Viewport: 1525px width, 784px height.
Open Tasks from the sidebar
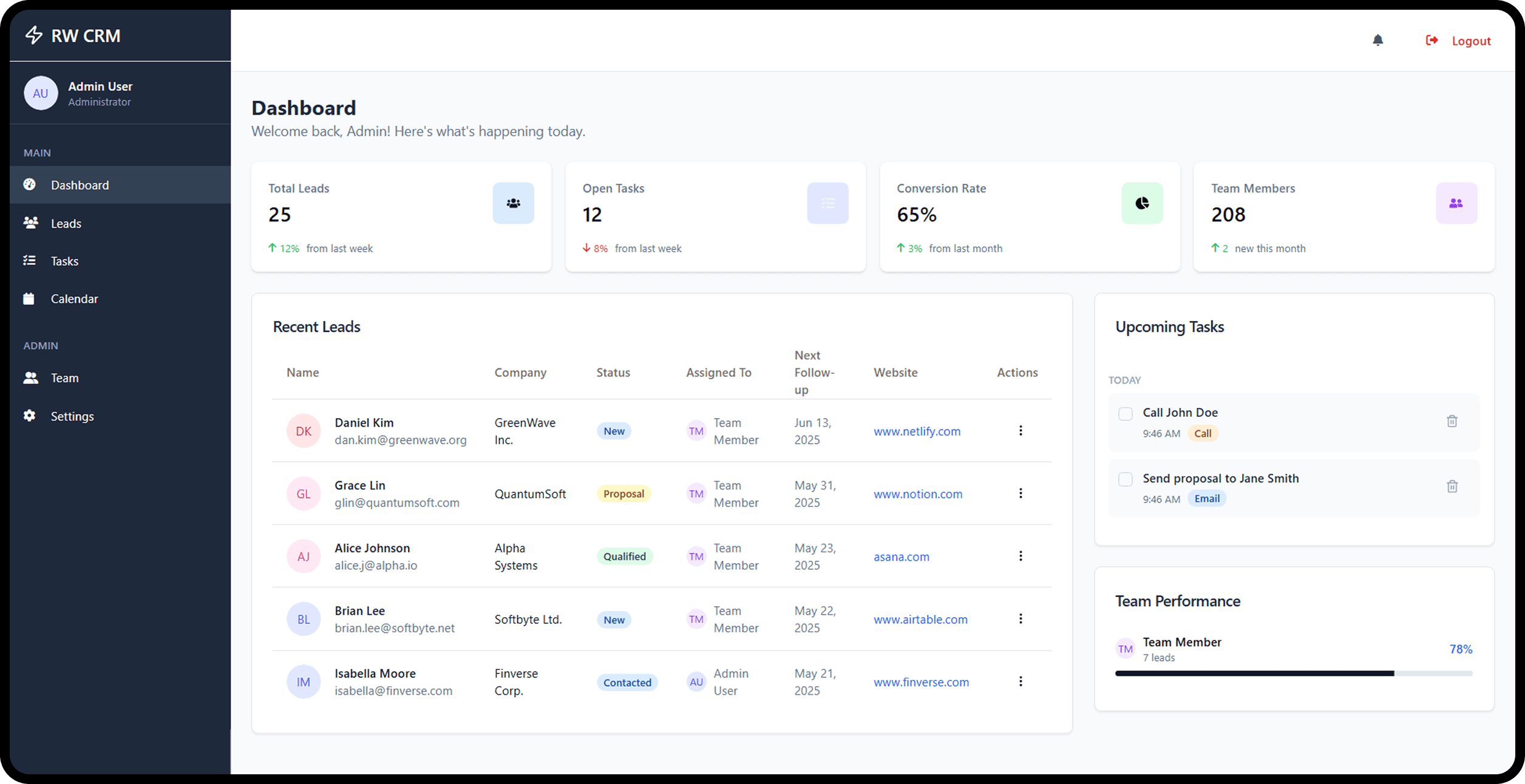120,261
